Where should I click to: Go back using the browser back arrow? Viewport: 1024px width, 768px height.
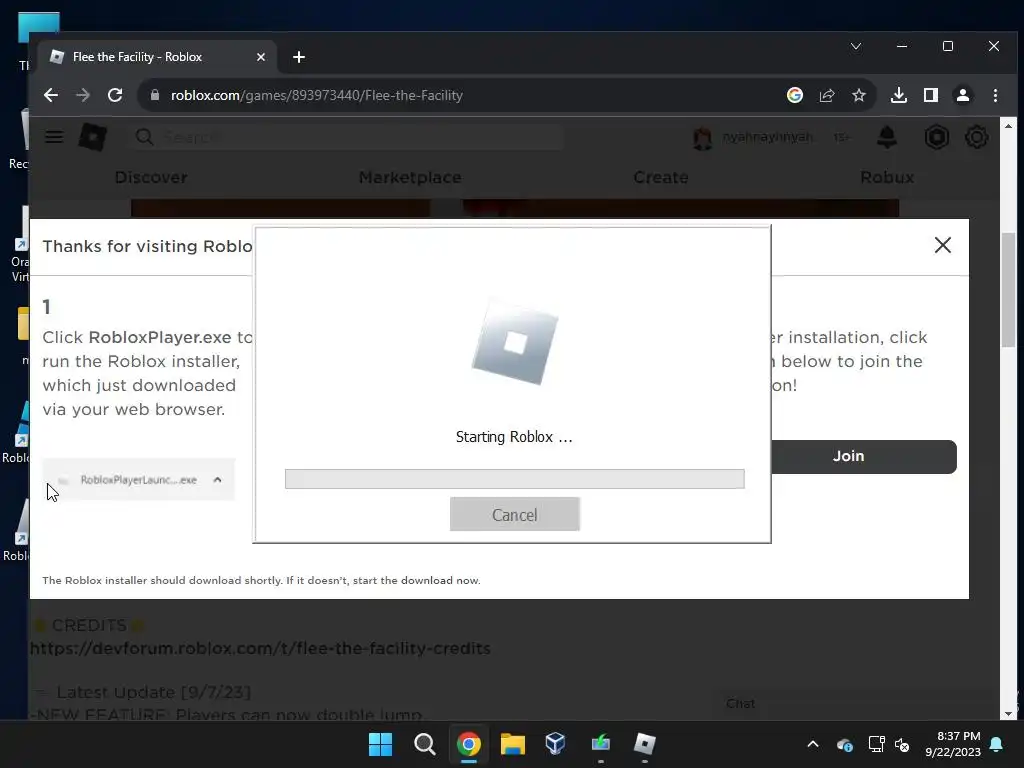[51, 95]
